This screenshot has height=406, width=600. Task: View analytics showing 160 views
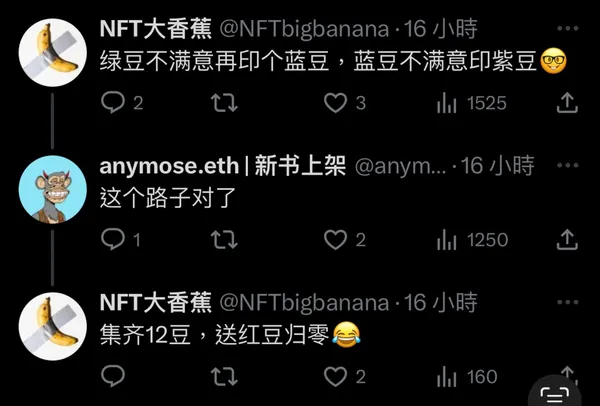(467, 377)
